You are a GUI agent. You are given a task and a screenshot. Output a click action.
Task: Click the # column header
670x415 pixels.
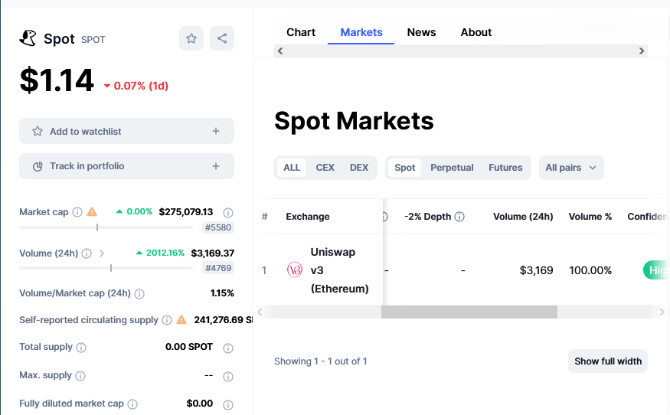point(264,217)
